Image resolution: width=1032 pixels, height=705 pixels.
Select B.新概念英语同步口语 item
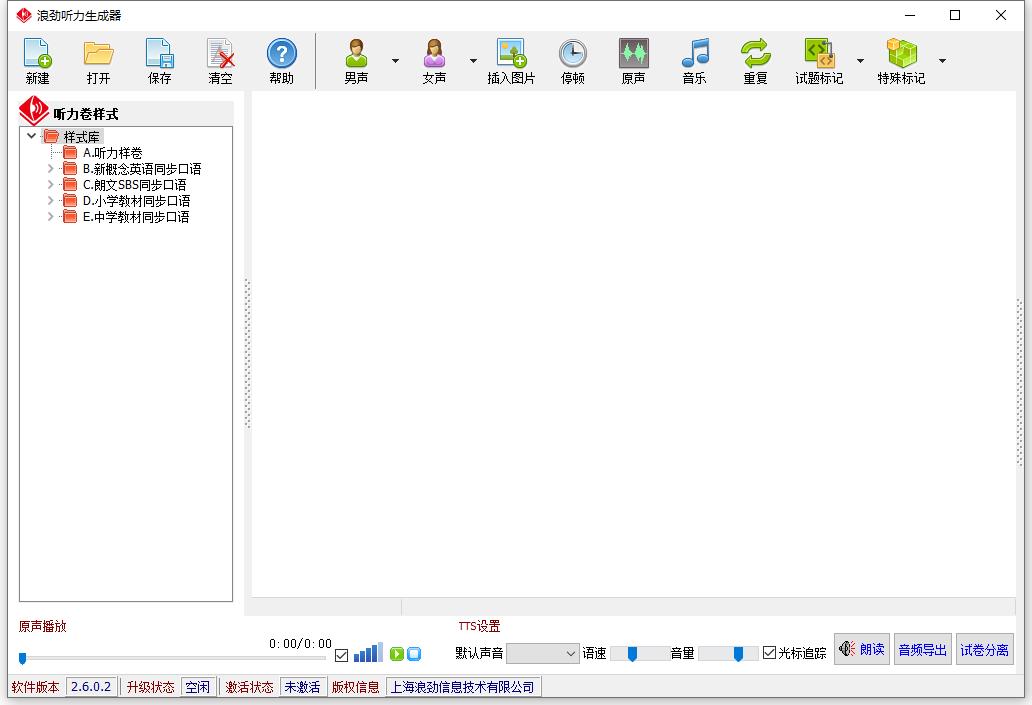142,169
